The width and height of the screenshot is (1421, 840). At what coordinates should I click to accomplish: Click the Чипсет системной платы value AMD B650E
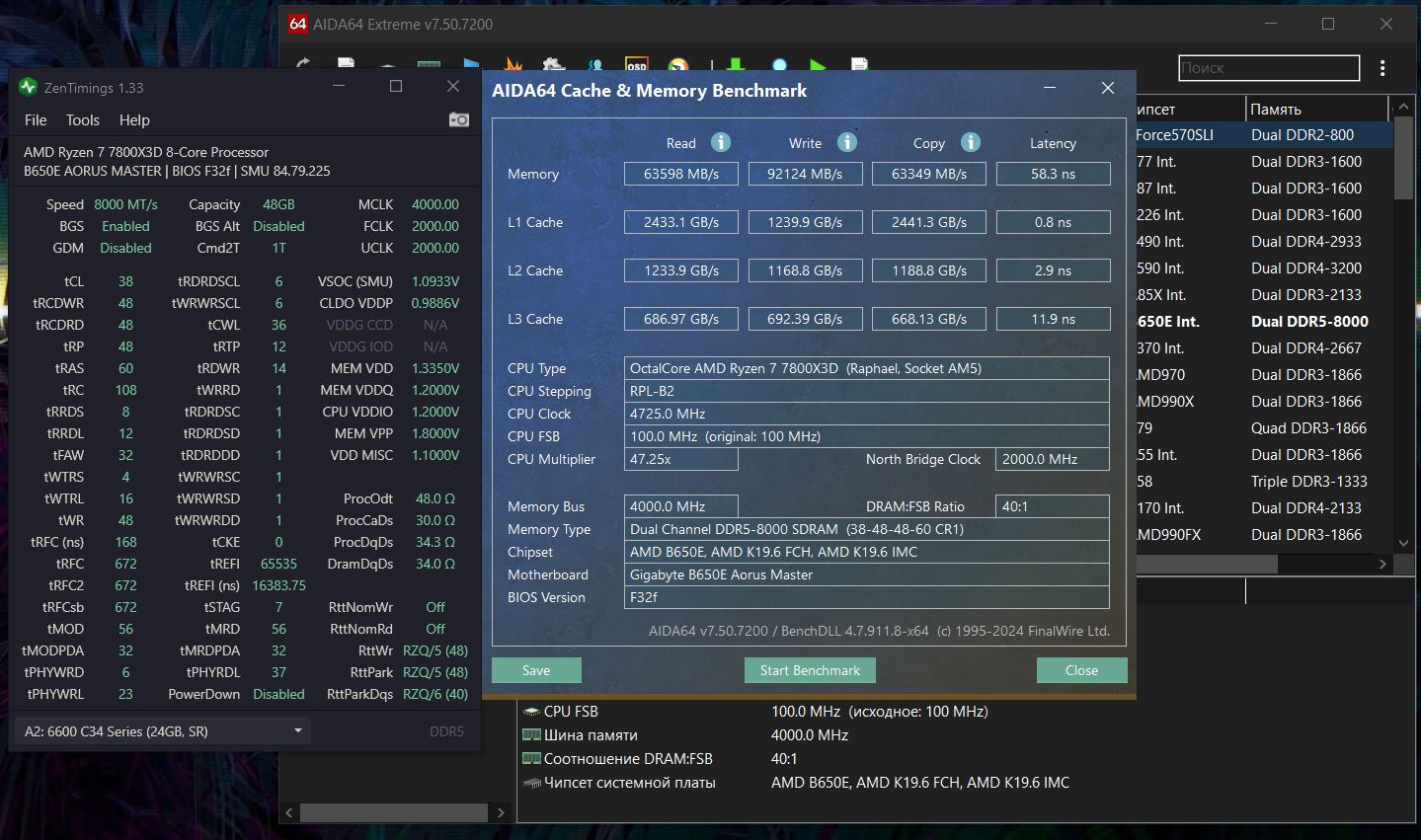920,783
